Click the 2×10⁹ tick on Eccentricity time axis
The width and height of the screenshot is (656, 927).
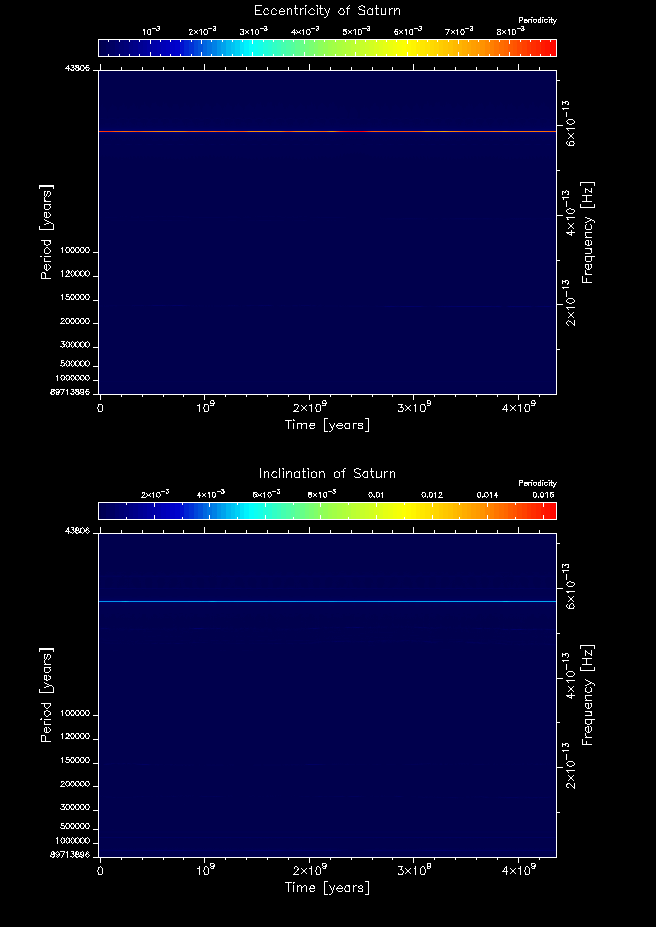[309, 407]
